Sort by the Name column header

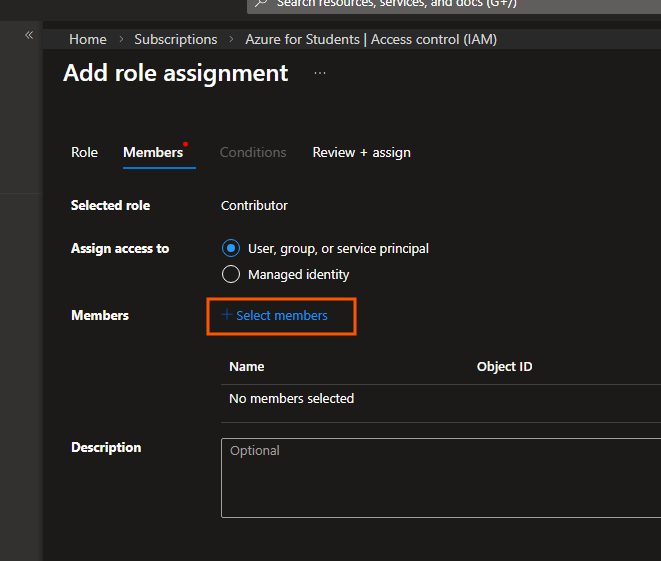(x=247, y=366)
